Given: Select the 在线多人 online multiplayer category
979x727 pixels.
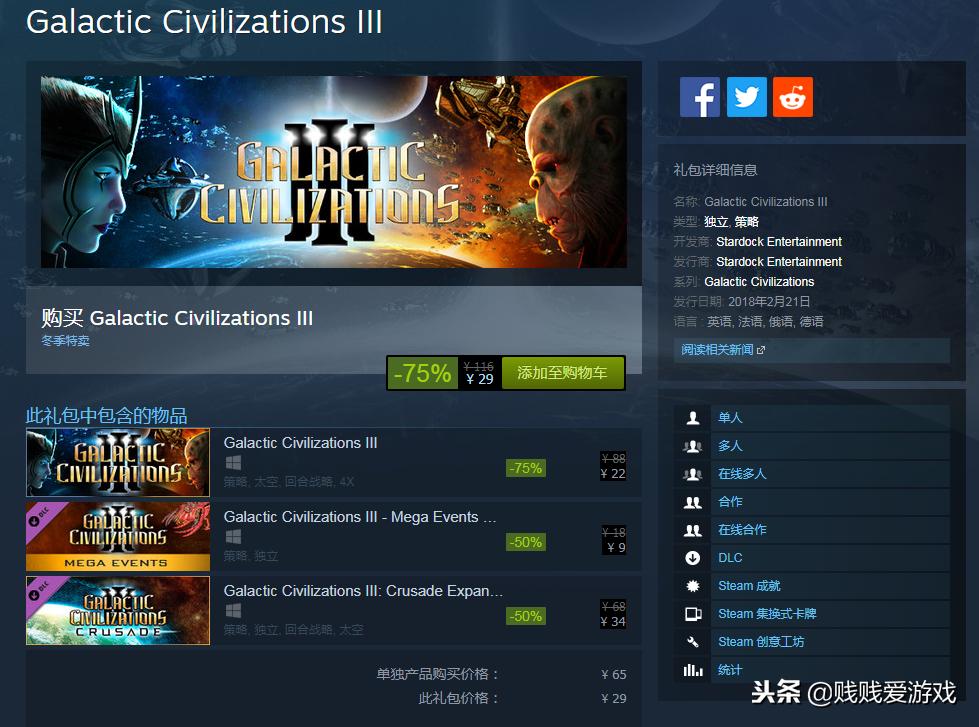Looking at the screenshot, I should (x=742, y=473).
